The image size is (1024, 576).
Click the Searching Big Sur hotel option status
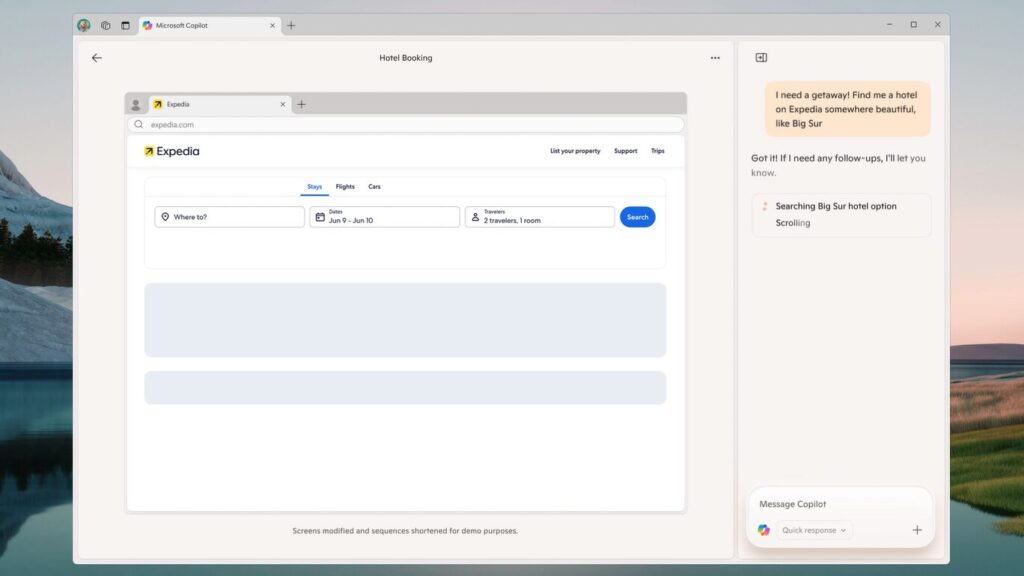[x=836, y=206]
